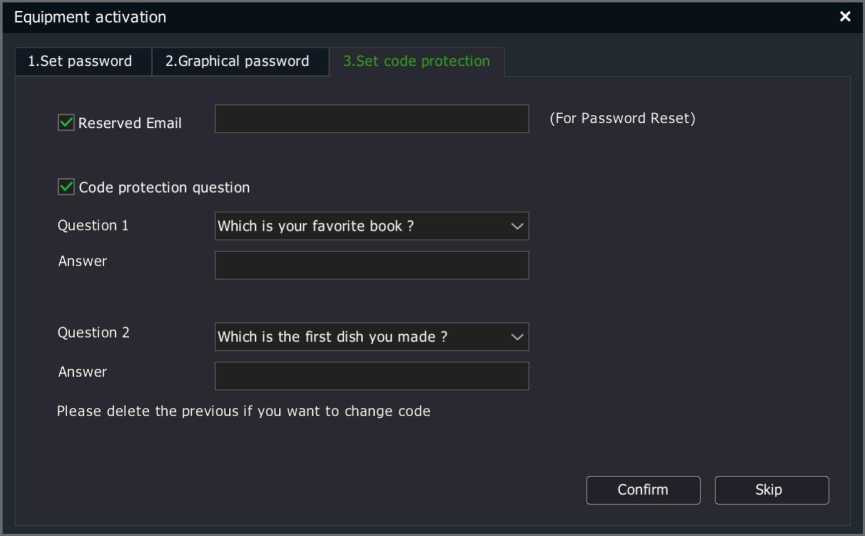Click the Reserved Email label text
Viewport: 865px width, 536px height.
tap(130, 123)
